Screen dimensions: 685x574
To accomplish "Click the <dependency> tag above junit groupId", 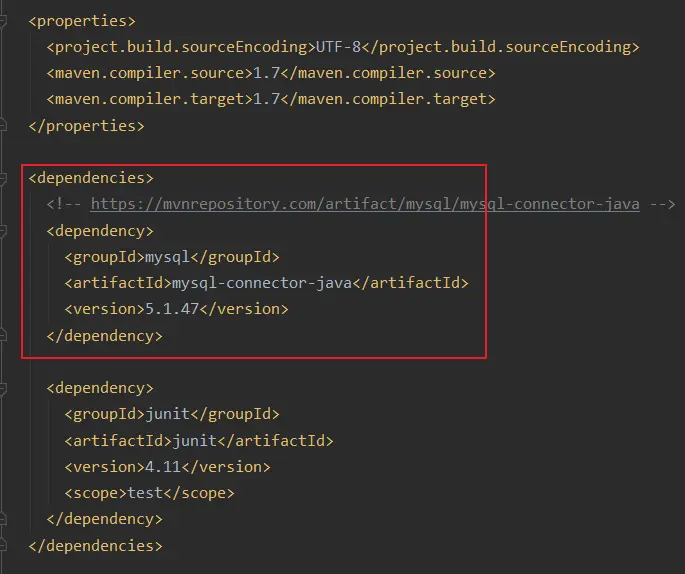I will pyautogui.click(x=100, y=388).
